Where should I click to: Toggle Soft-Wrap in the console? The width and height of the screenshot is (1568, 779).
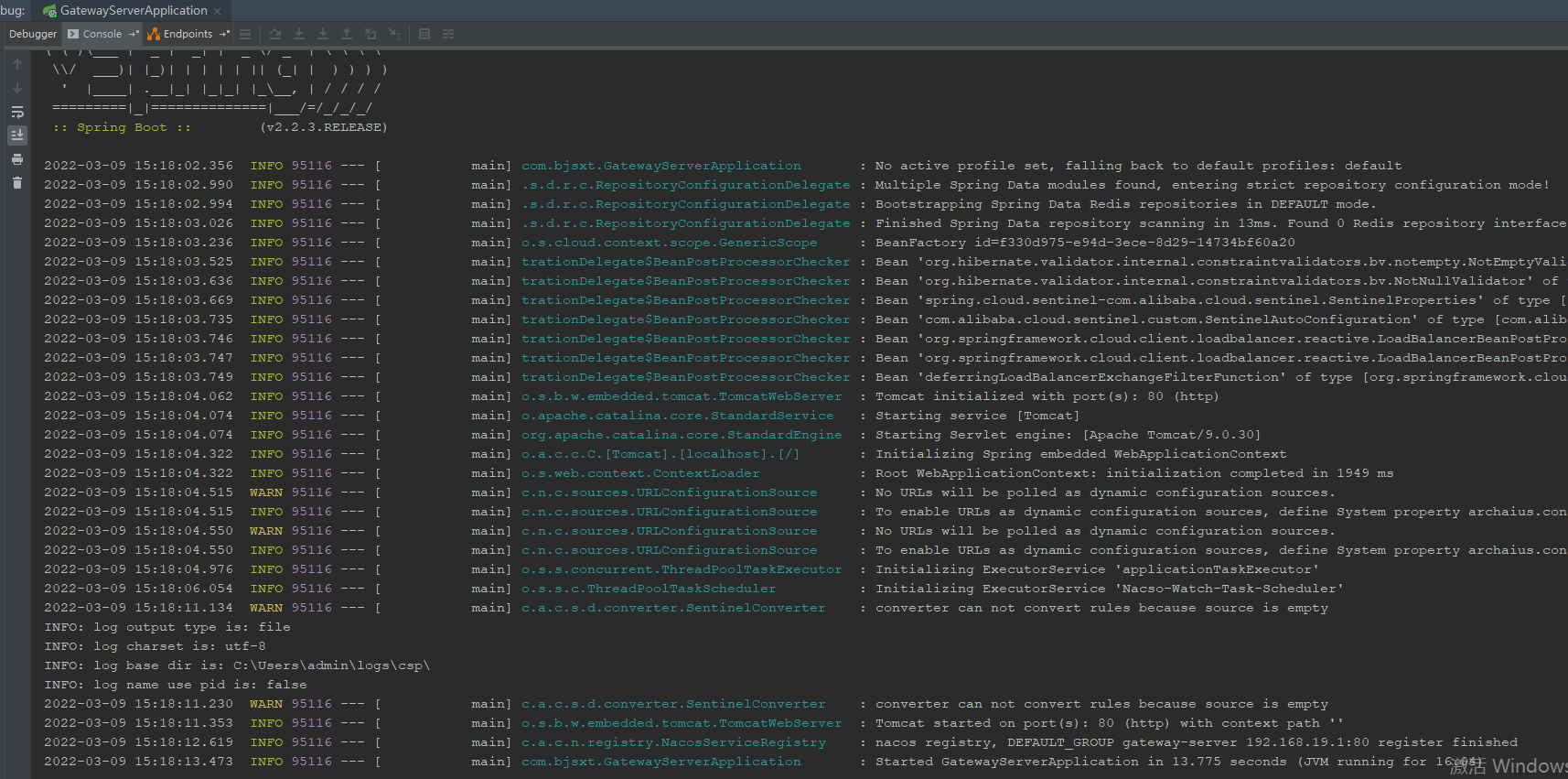click(x=17, y=112)
